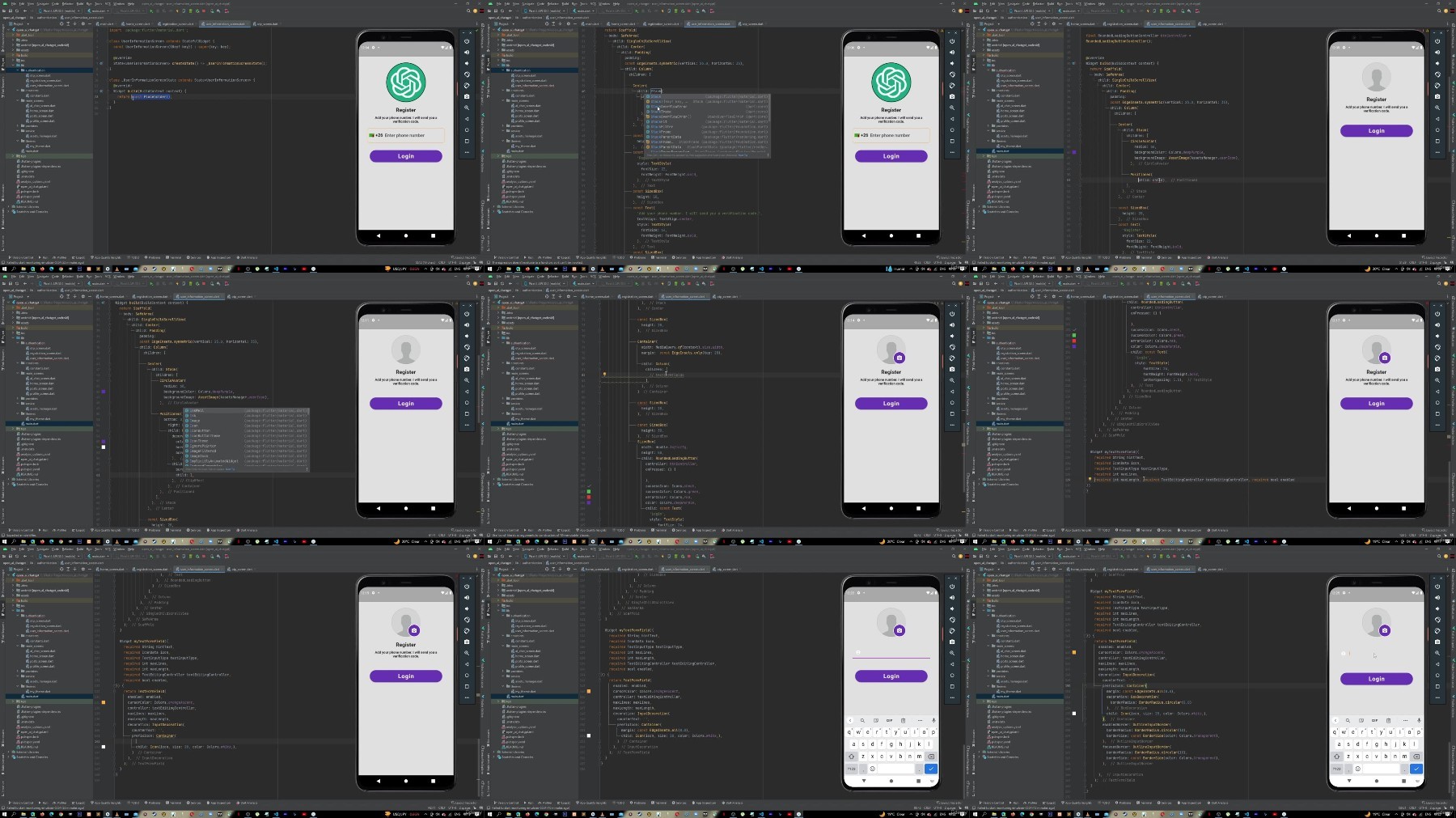This screenshot has width=1456, height=818.
Task: Click the Project panel gear icon in top-left screenshot
Action: [83, 23]
